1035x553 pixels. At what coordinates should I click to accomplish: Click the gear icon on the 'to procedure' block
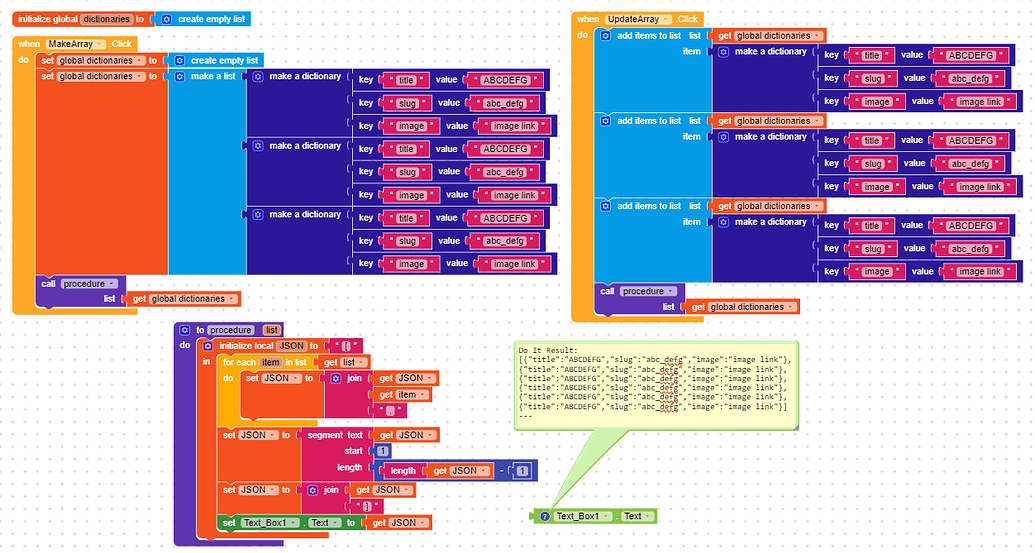(184, 330)
